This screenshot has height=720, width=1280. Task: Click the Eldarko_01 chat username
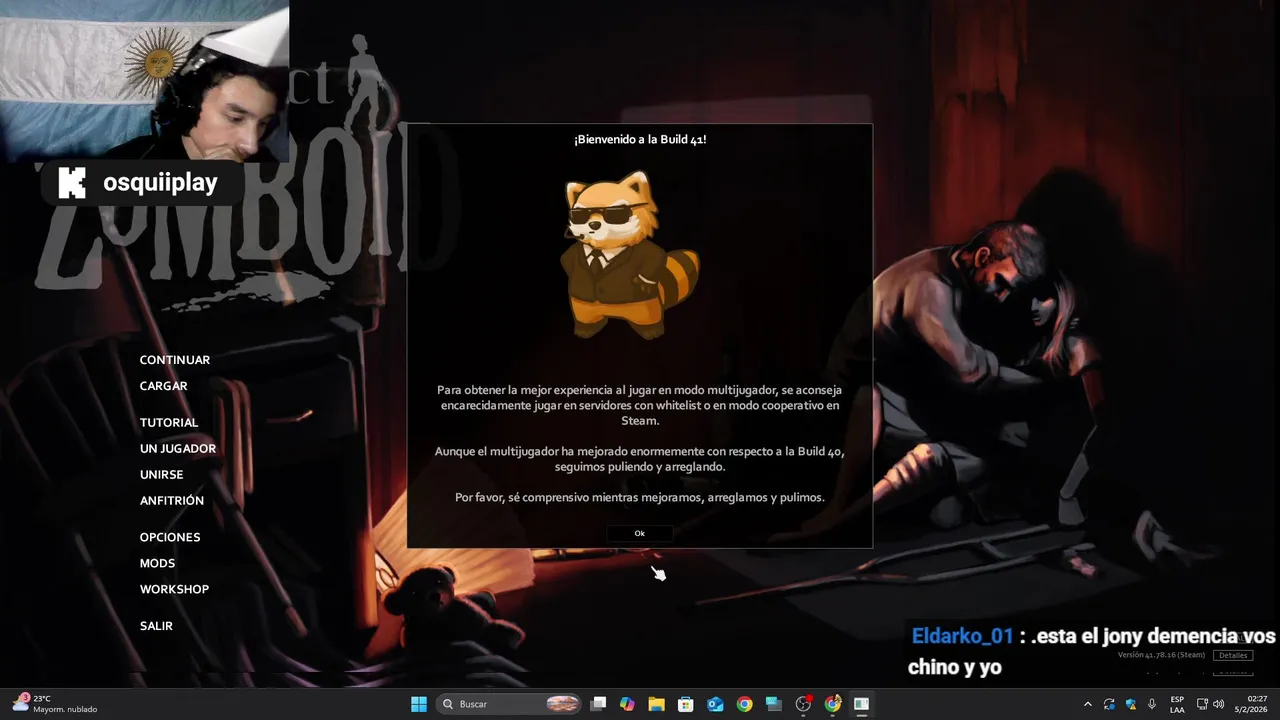(x=962, y=636)
